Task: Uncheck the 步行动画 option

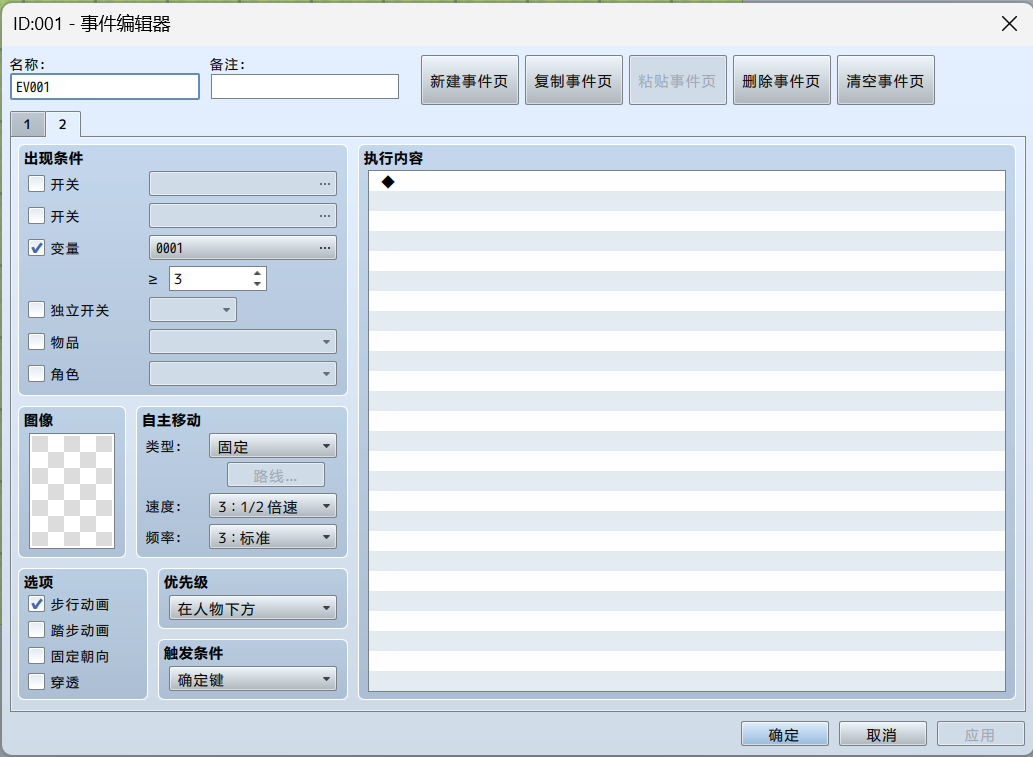Action: pos(37,603)
